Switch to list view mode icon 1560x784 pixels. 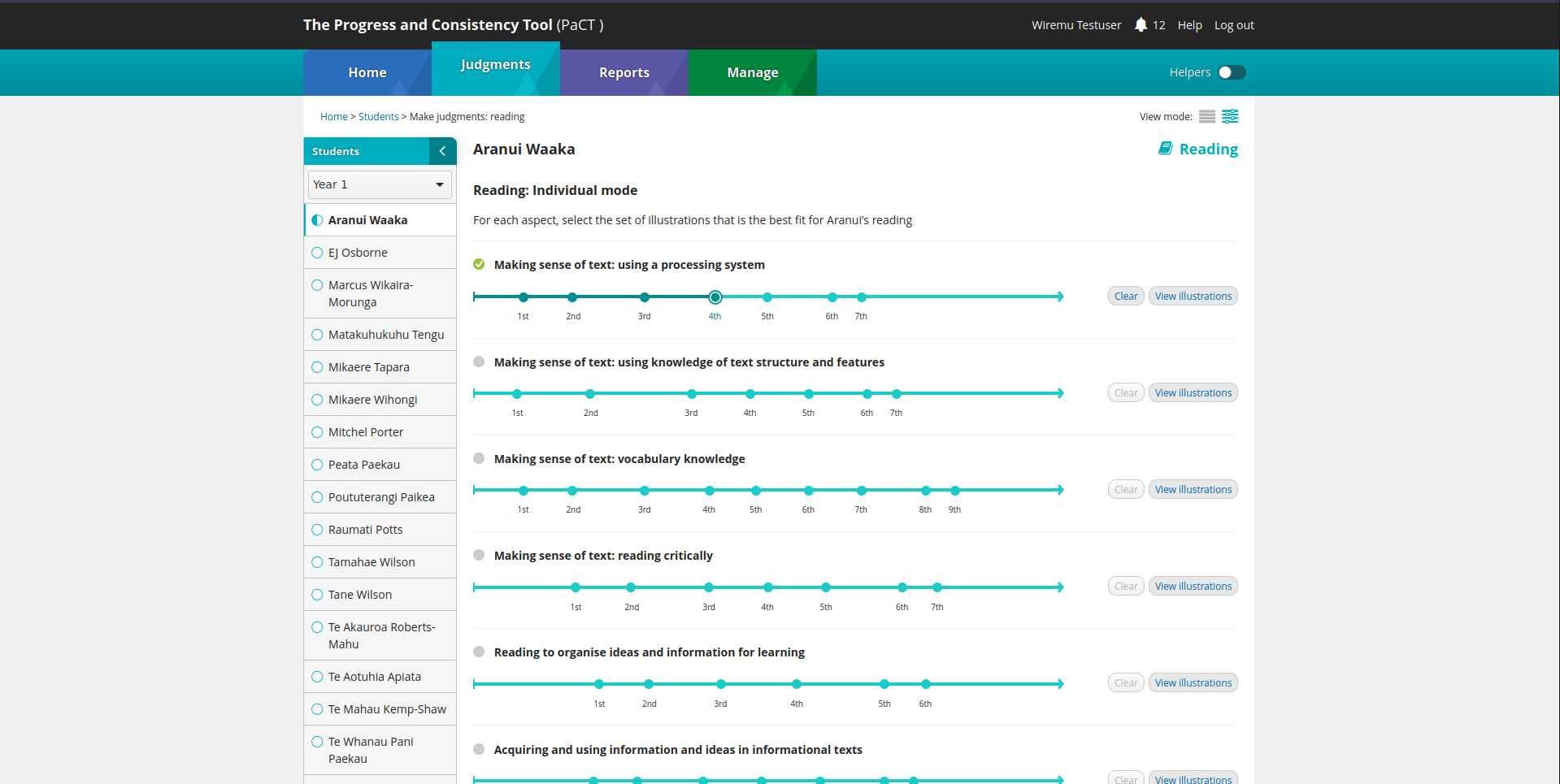pyautogui.click(x=1207, y=117)
